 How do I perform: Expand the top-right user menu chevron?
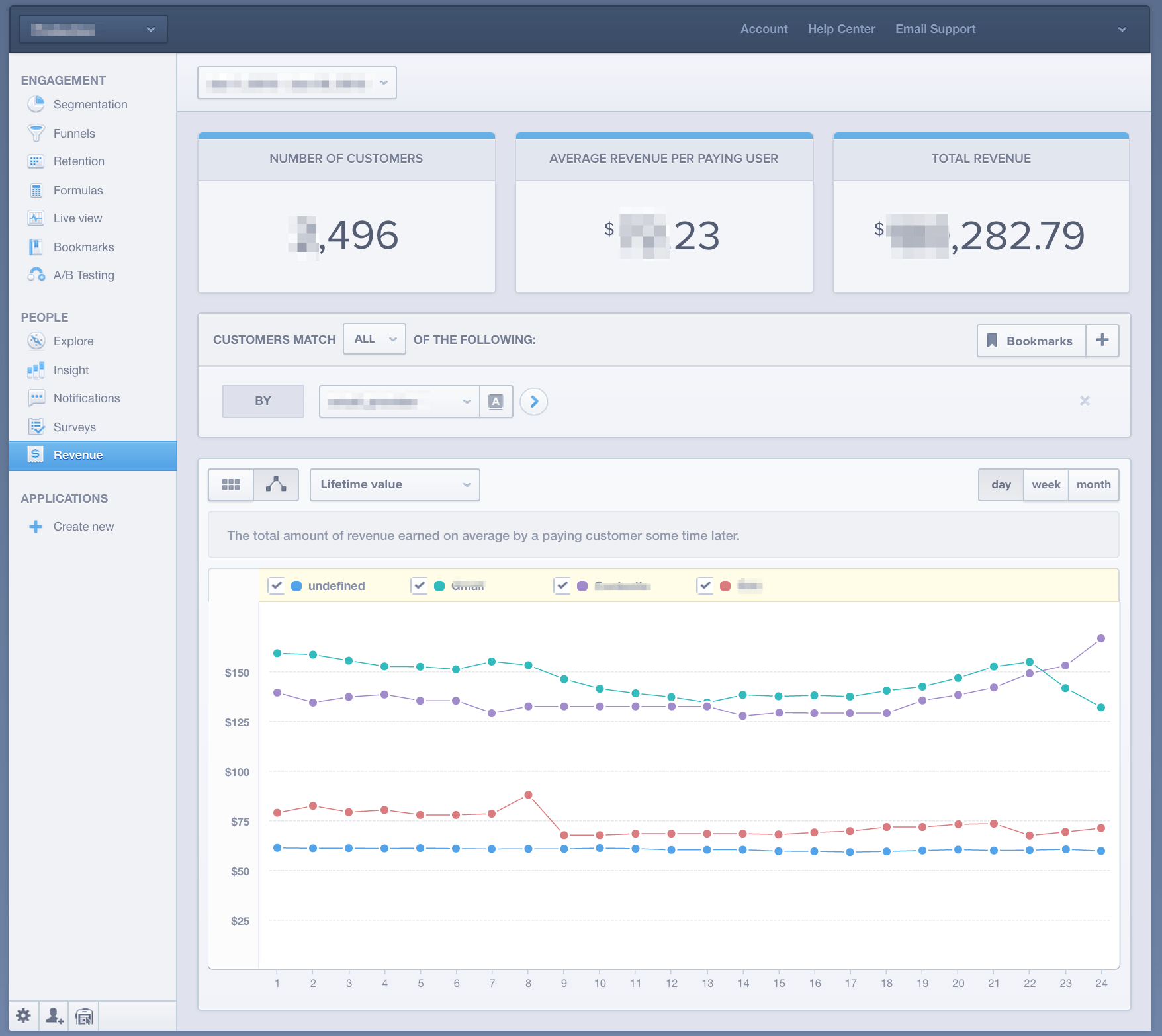point(1122,29)
